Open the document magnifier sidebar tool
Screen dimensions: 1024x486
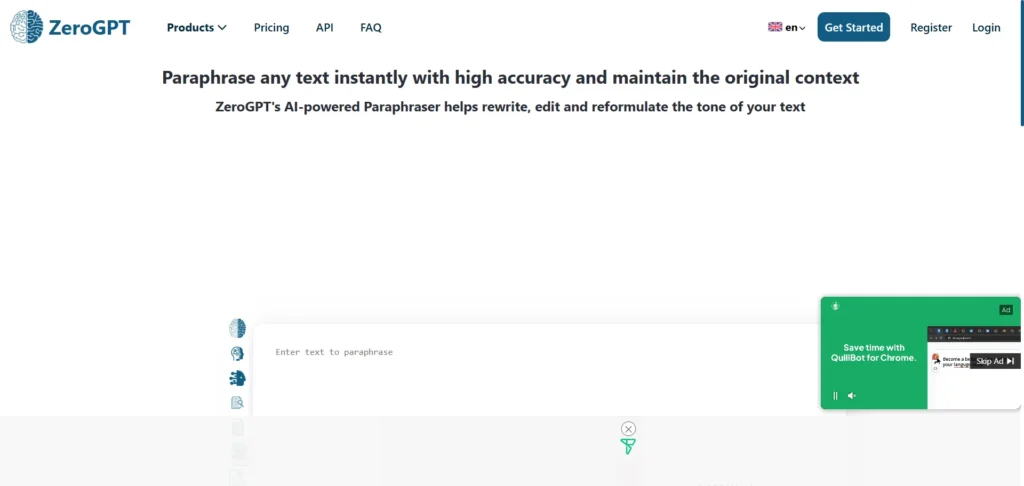237,403
